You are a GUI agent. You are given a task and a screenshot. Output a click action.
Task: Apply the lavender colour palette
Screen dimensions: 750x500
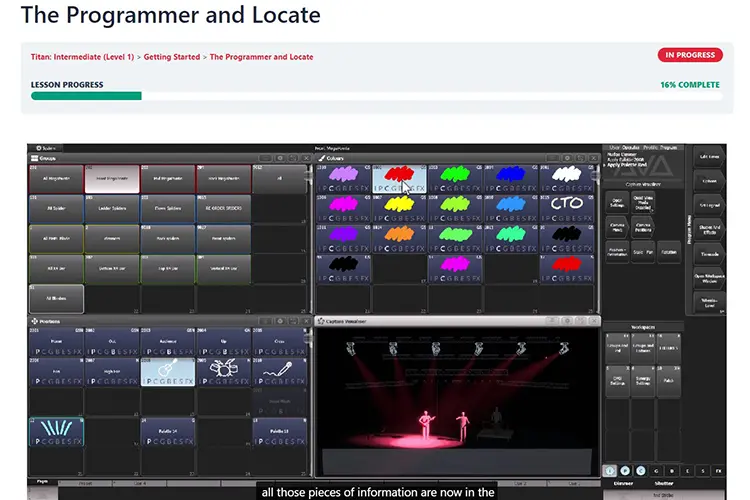(343, 178)
